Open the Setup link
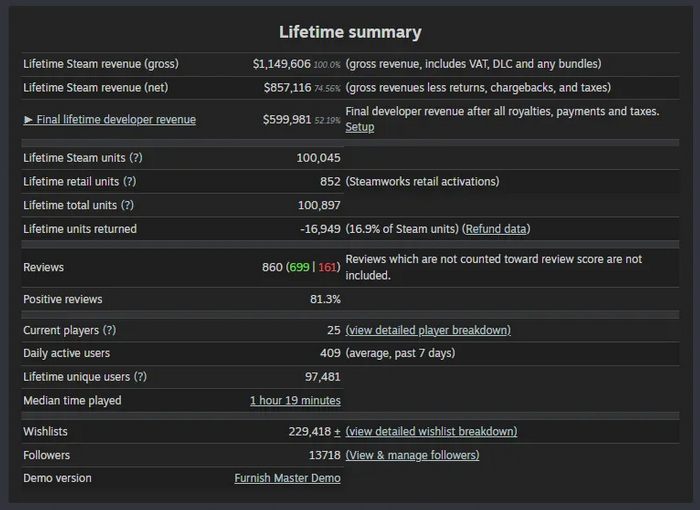Image resolution: width=700 pixels, height=510 pixels. coord(359,127)
